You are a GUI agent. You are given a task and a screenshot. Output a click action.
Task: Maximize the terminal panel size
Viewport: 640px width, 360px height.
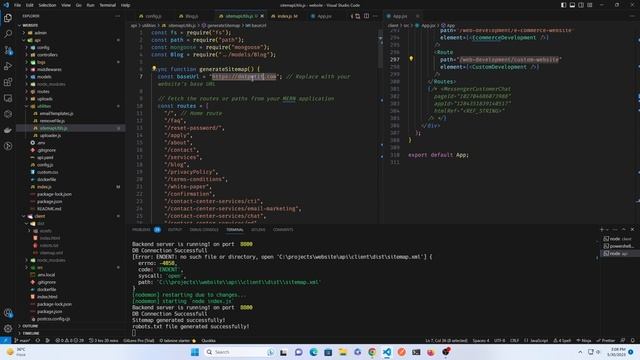[x=623, y=229]
